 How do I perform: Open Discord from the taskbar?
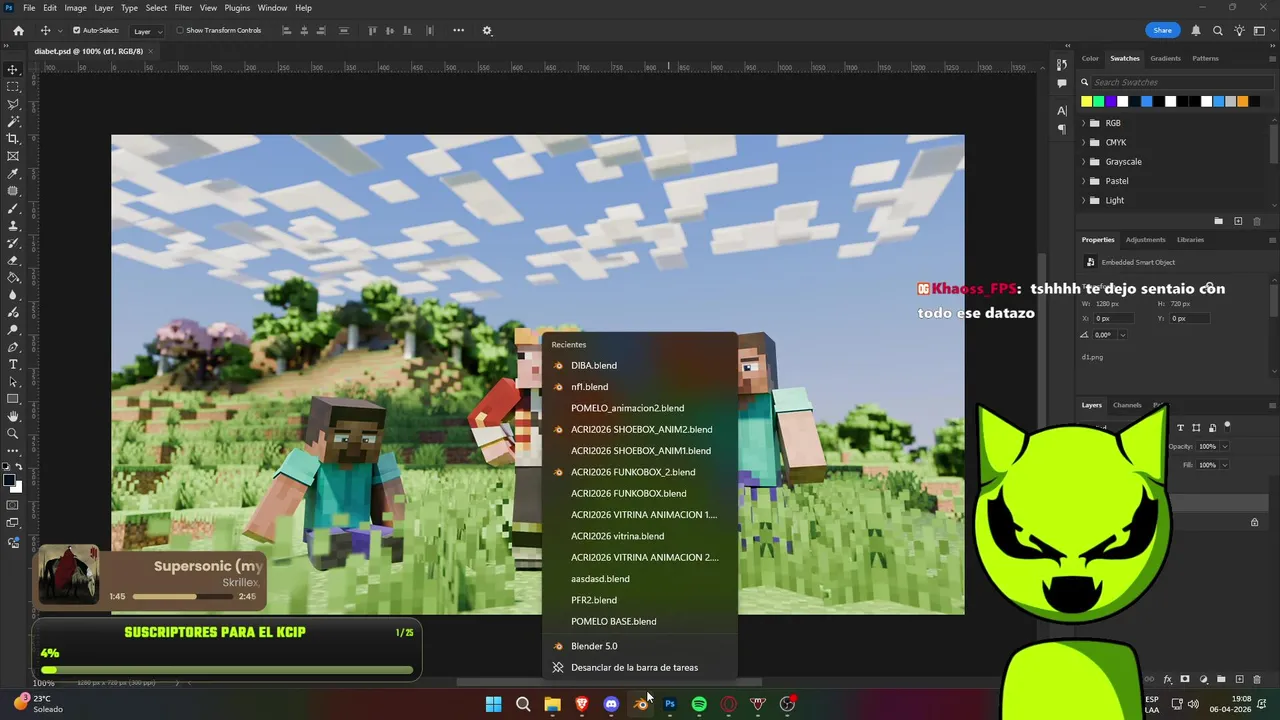[x=611, y=704]
